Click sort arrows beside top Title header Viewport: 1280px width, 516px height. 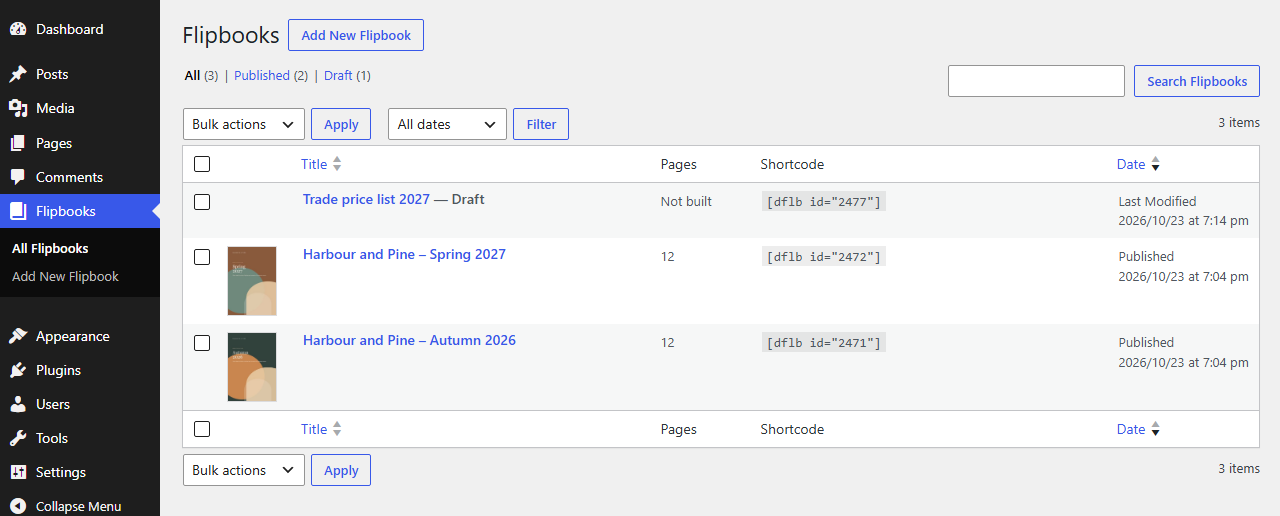point(337,164)
